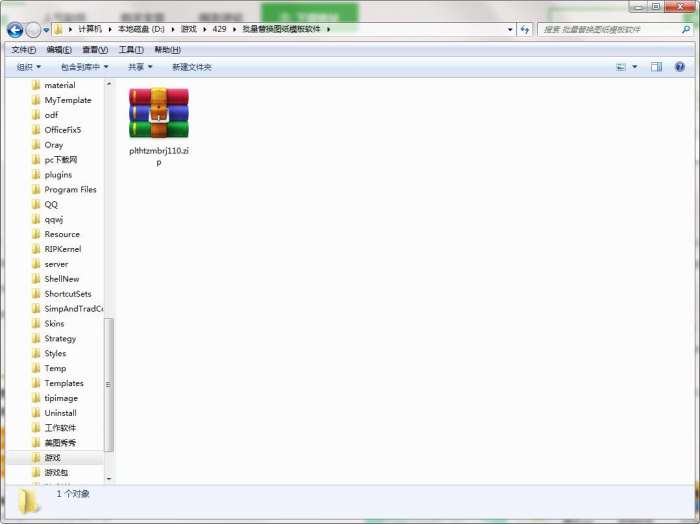The height and width of the screenshot is (524, 700).
Task: Open the 帮助(H) menu
Action: coord(167,50)
